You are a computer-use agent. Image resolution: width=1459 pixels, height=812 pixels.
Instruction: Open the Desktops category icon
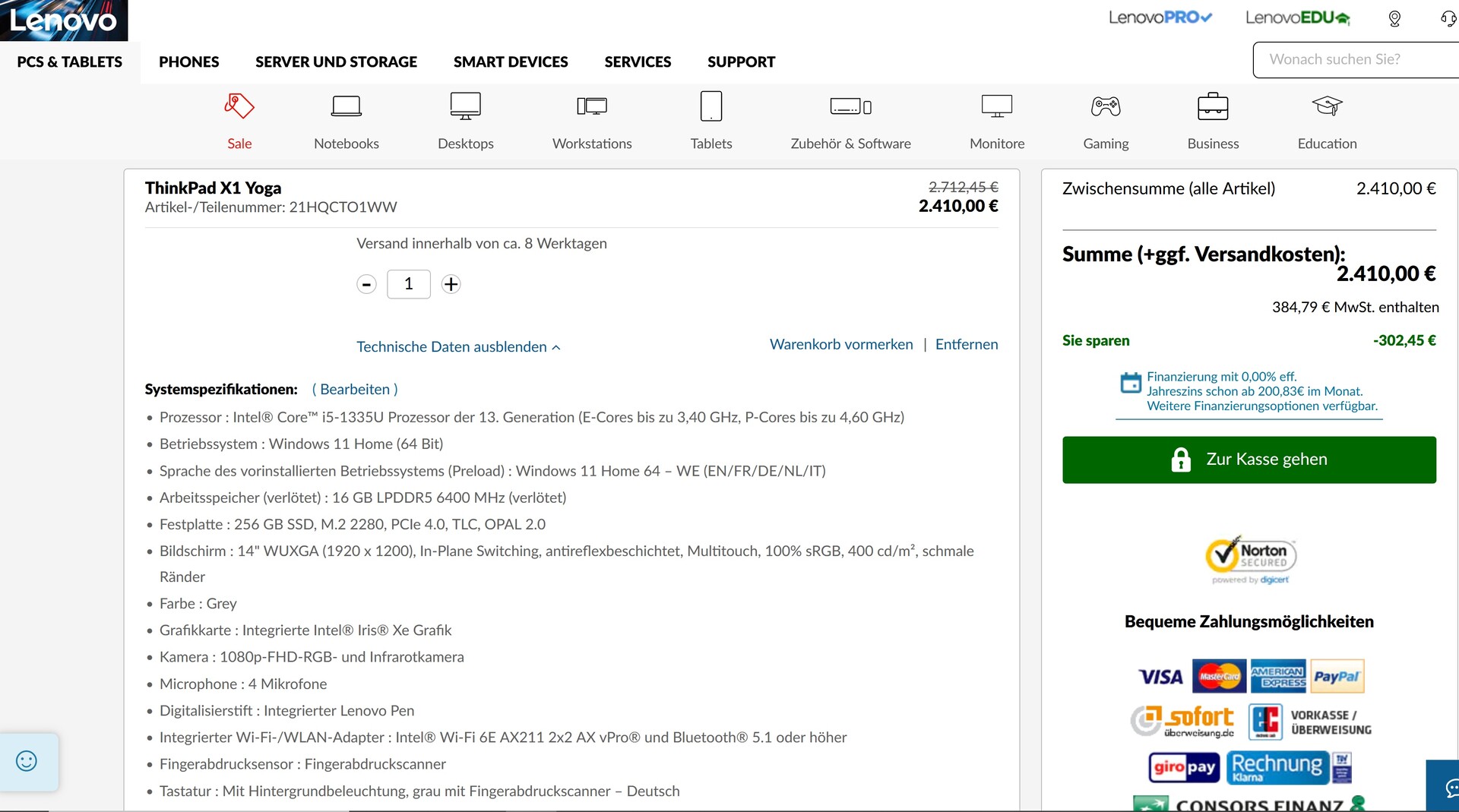click(465, 106)
